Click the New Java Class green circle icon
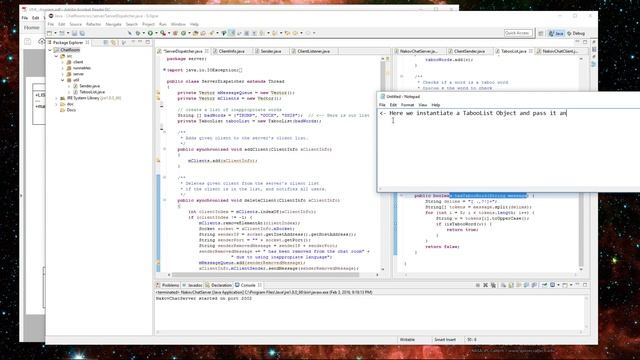Screen dimensions: 640x360 click(x=184, y=33)
